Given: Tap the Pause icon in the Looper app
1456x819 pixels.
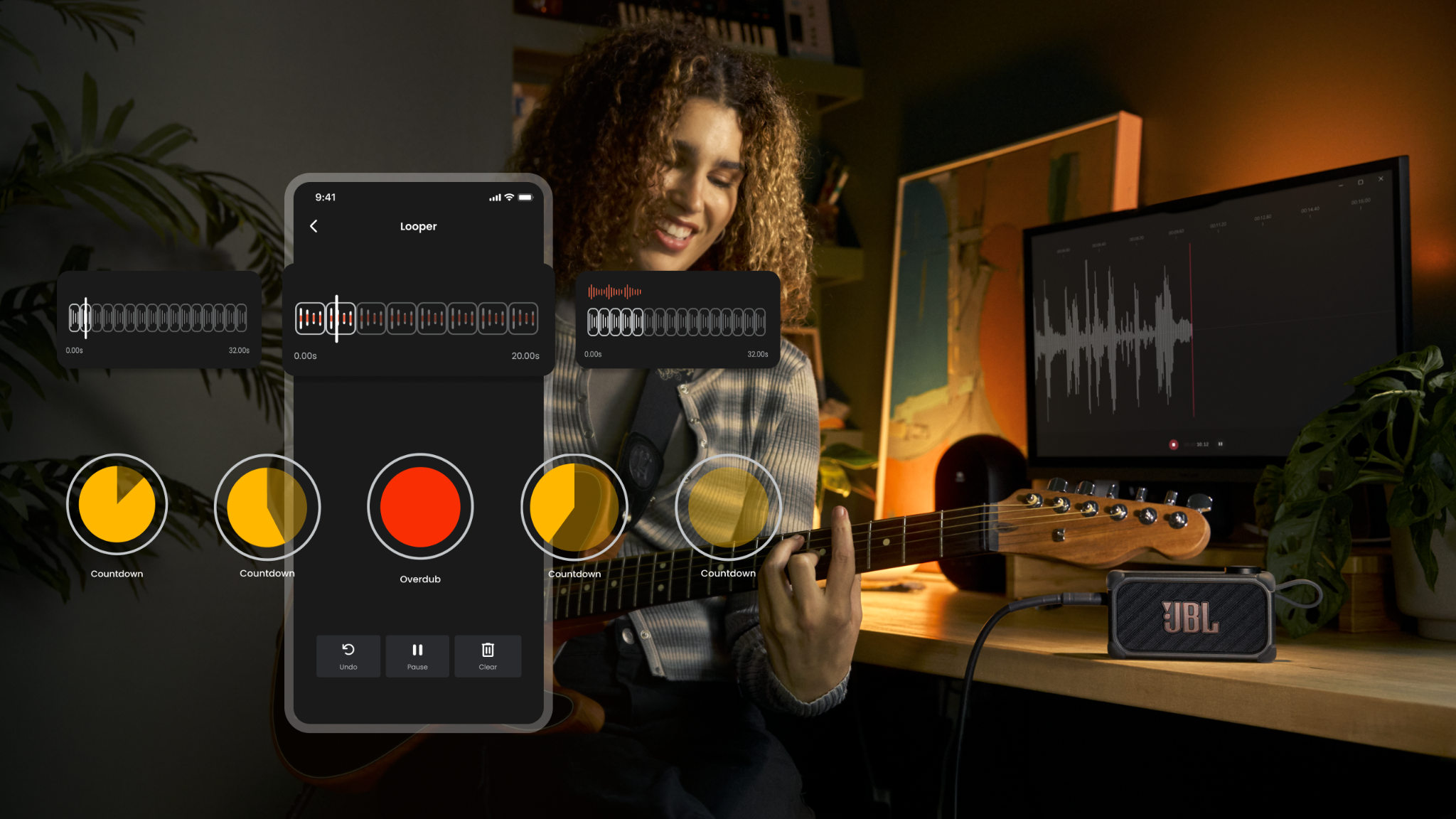Looking at the screenshot, I should point(417,648).
